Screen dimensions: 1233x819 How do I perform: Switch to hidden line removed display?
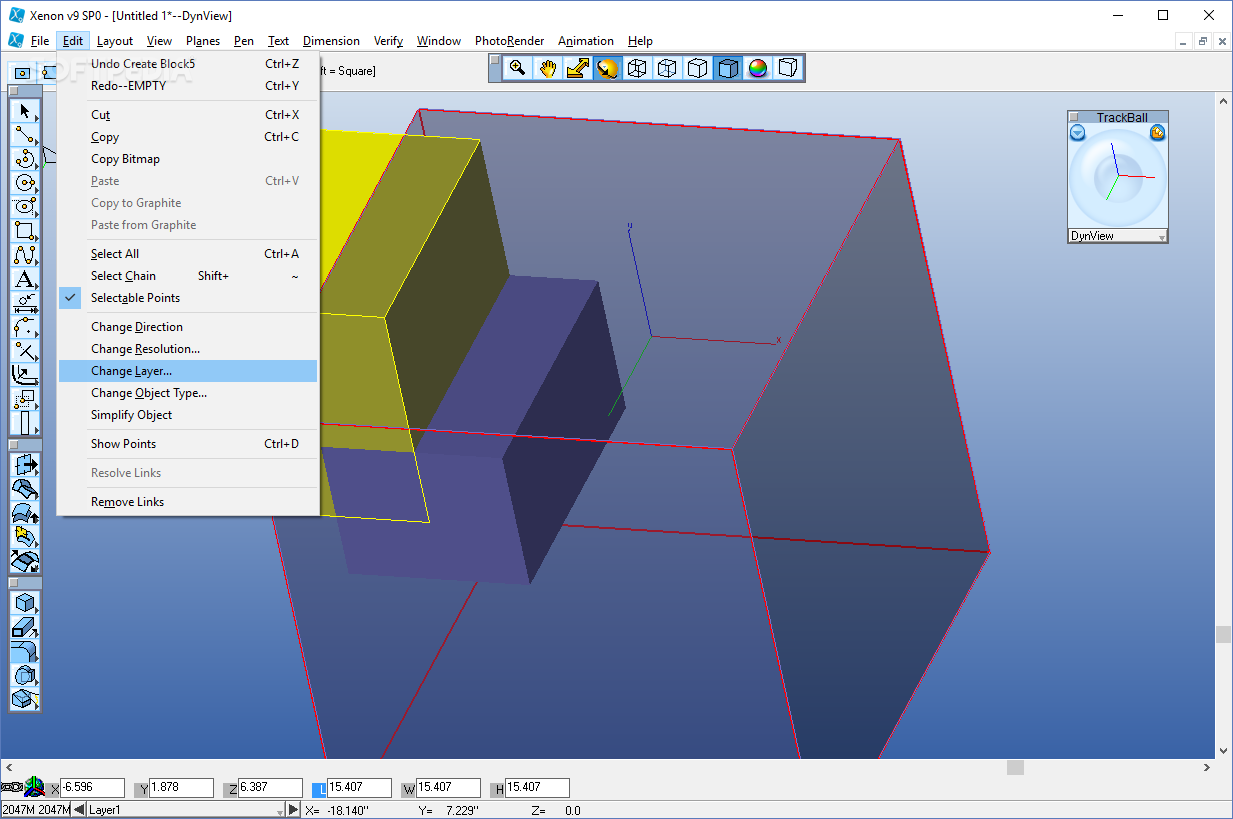(x=698, y=68)
